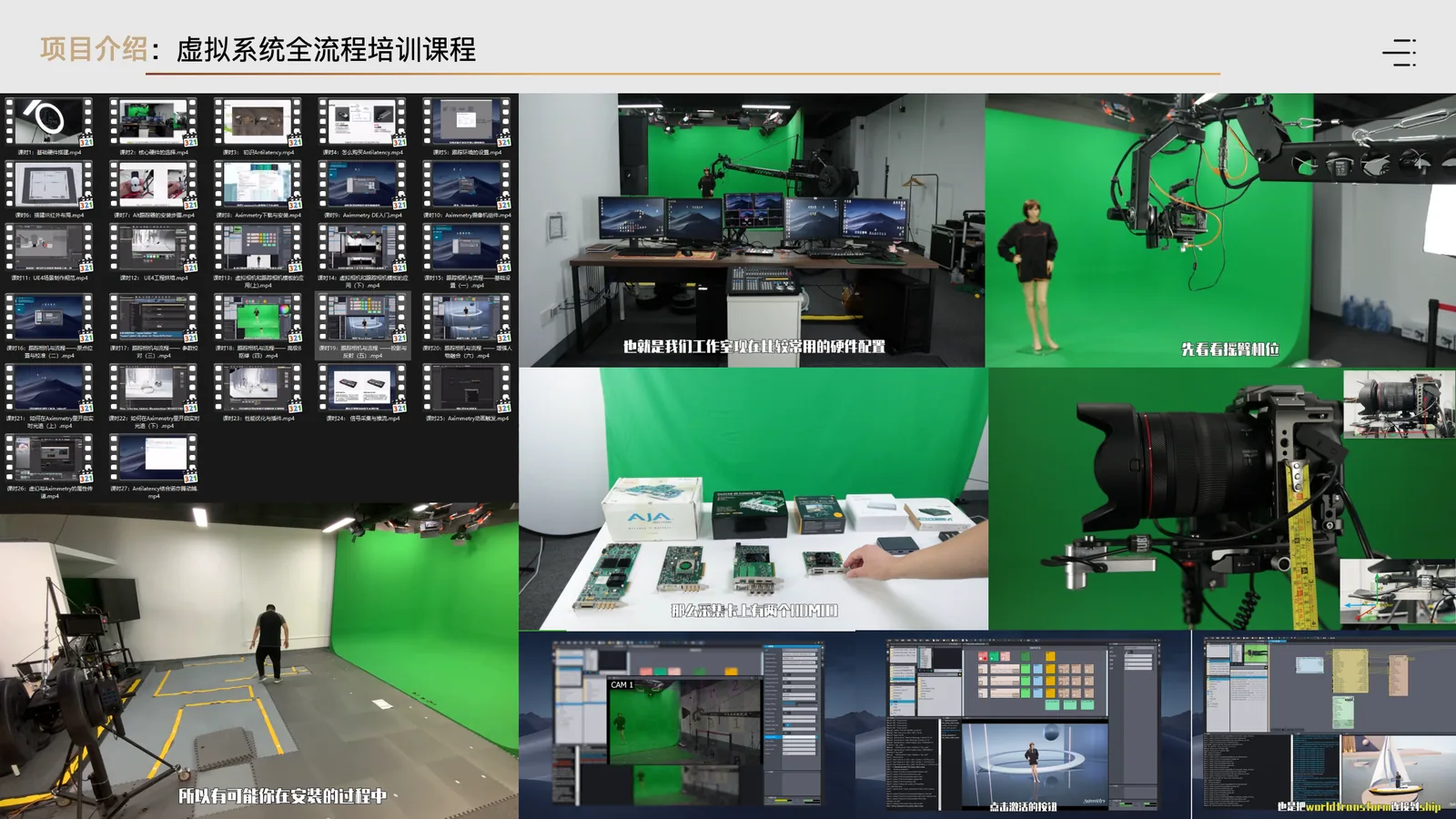Open video file 课时1 基础硬件搭建.mp4

[x=49, y=123]
